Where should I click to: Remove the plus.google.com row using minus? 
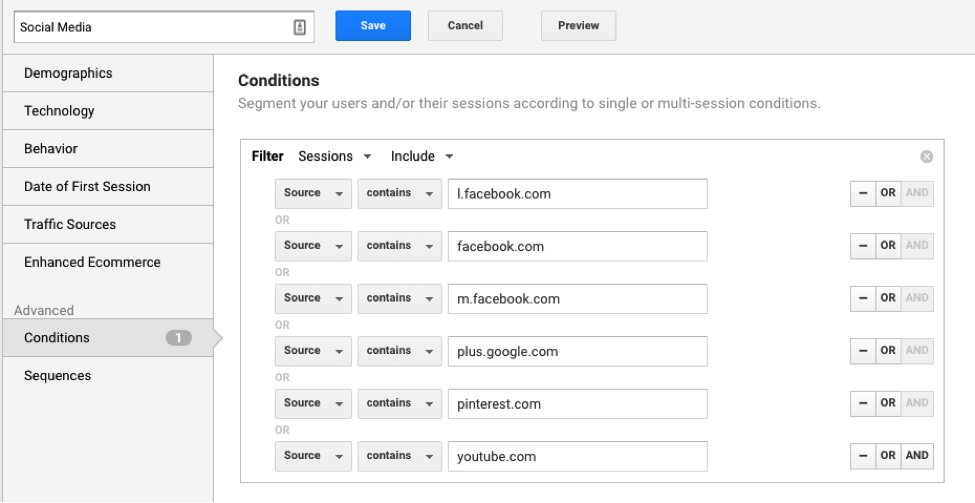tap(862, 351)
